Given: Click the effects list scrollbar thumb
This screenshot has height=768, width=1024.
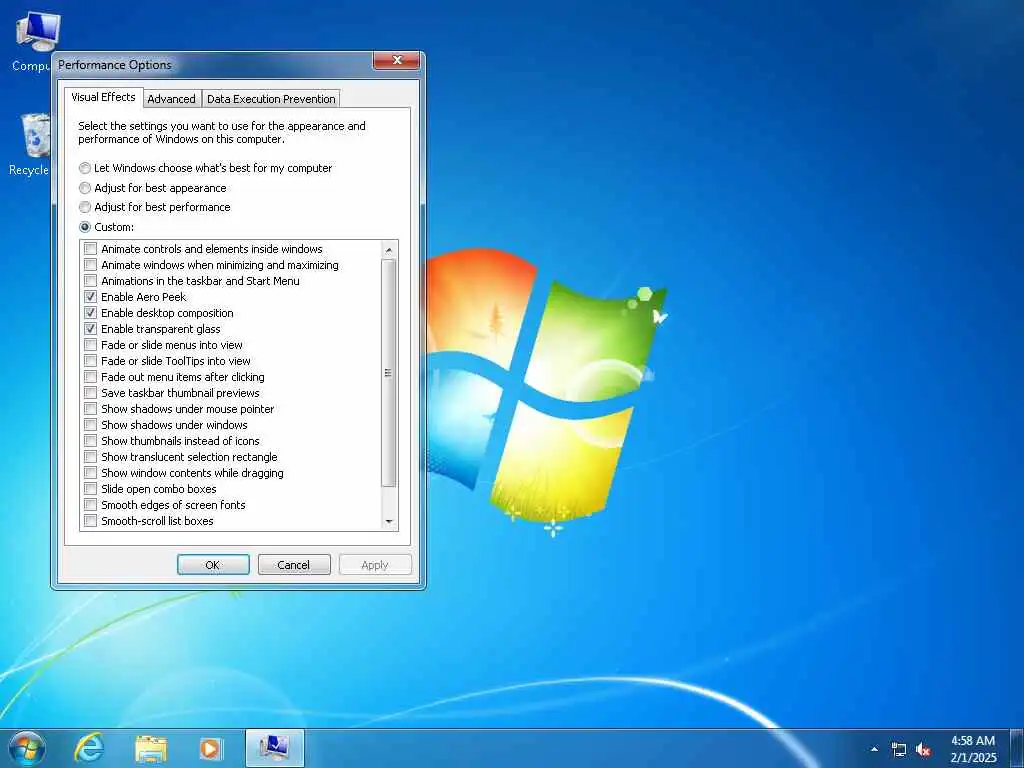Looking at the screenshot, I should (389, 373).
